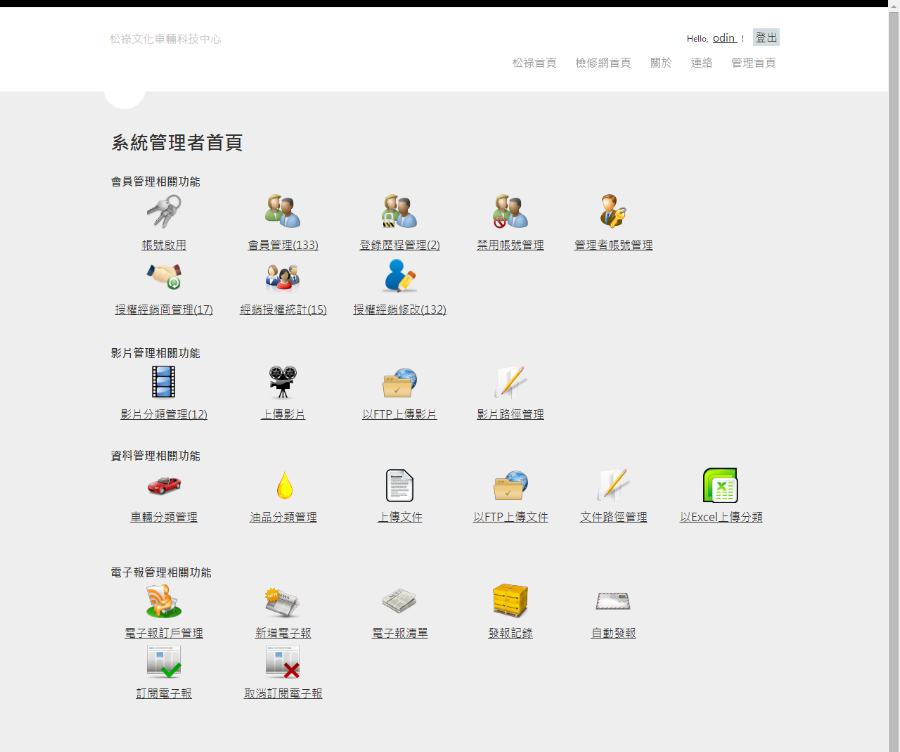Open 會員管理 users icon

pyautogui.click(x=283, y=211)
